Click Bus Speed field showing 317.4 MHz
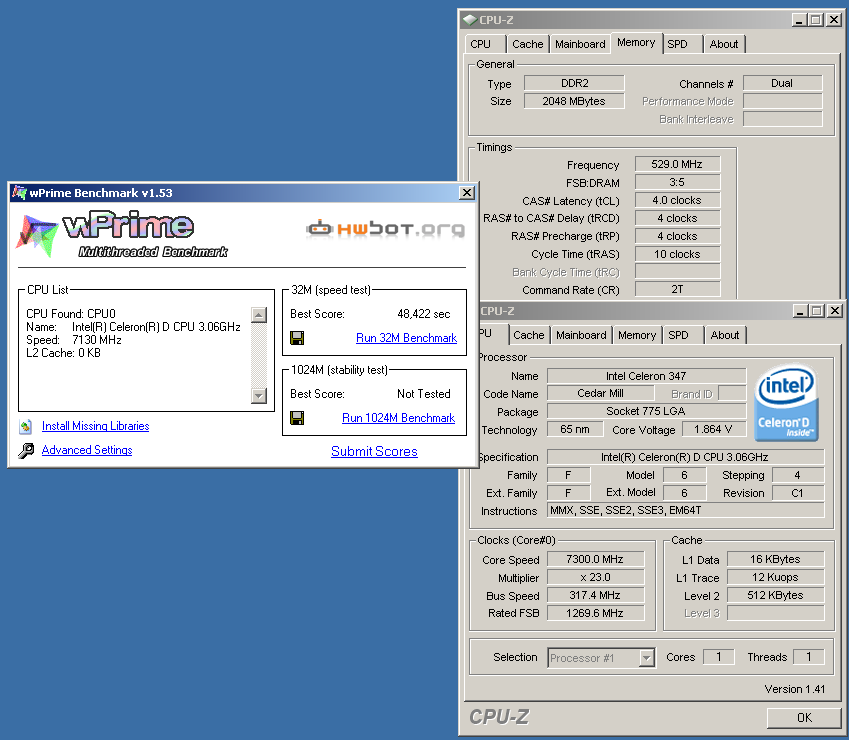Viewport: 849px width, 740px height. tap(595, 595)
